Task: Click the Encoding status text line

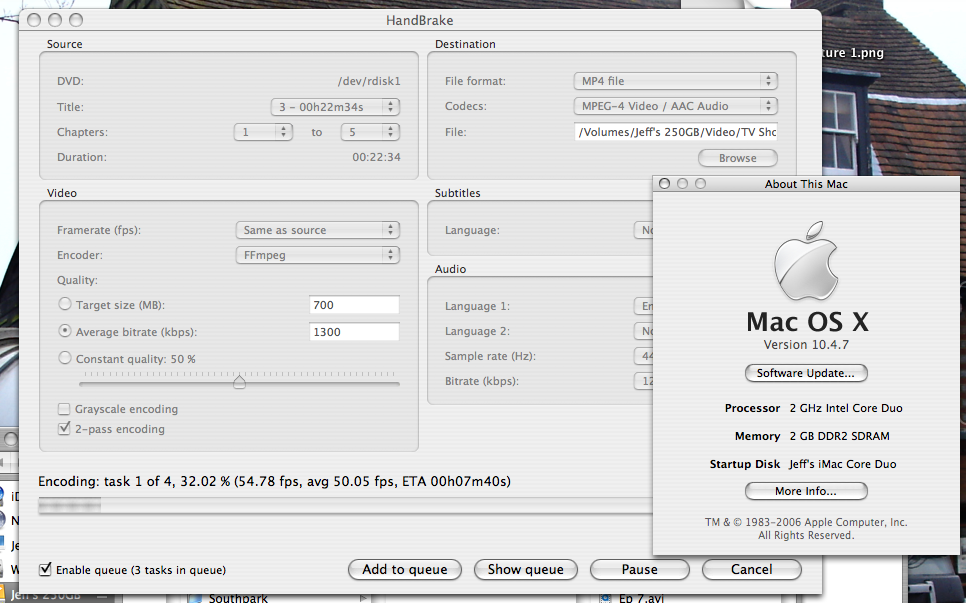Action: [275, 482]
